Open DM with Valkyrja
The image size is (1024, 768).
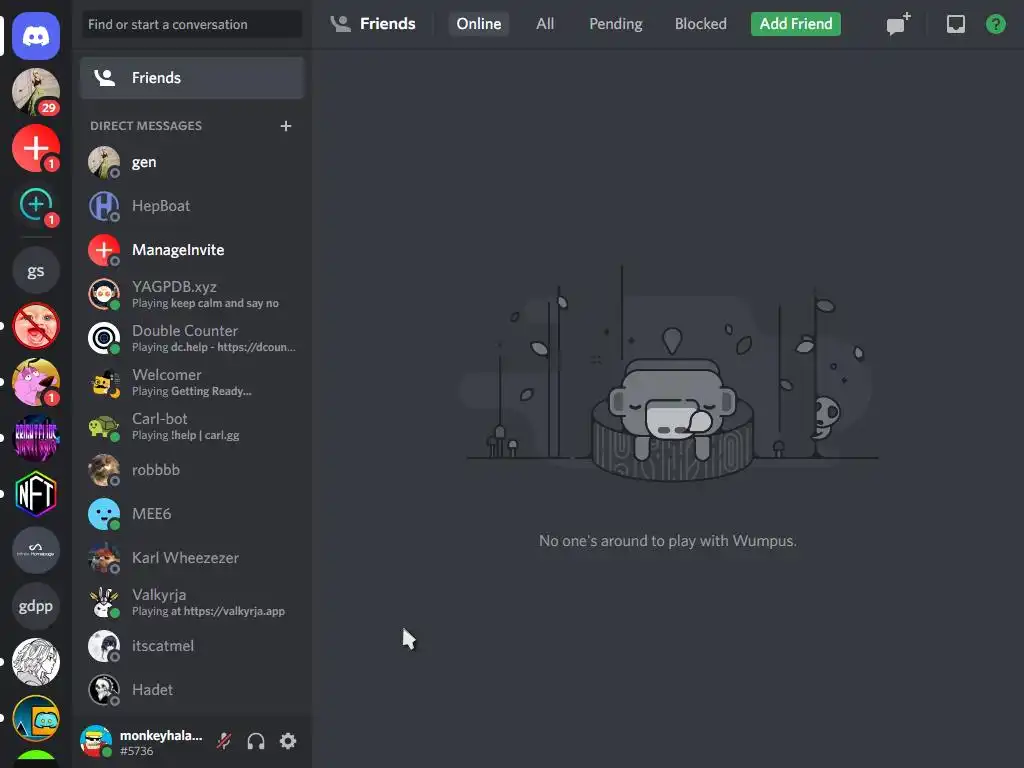192,602
